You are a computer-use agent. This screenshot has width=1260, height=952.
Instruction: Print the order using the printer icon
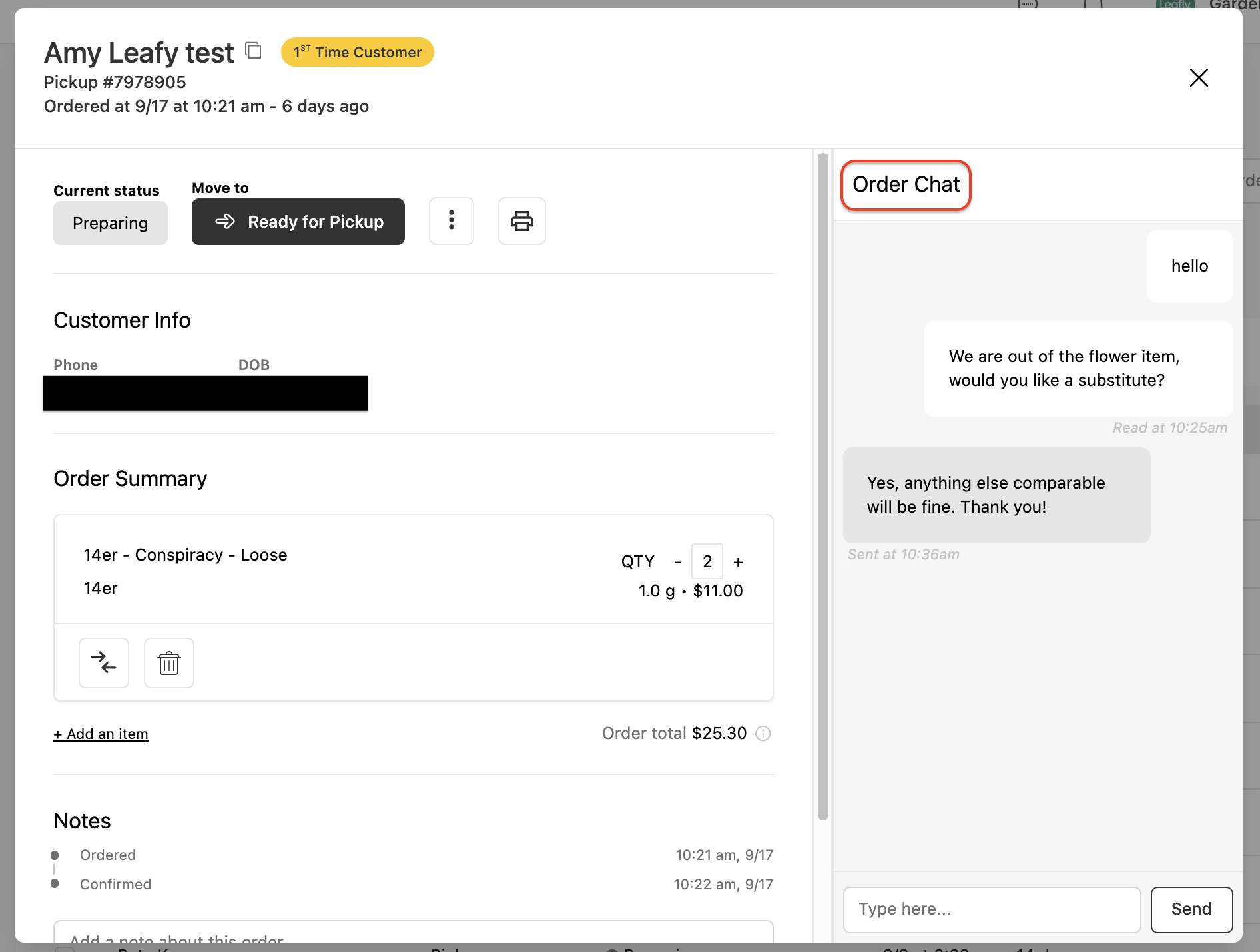coord(522,220)
